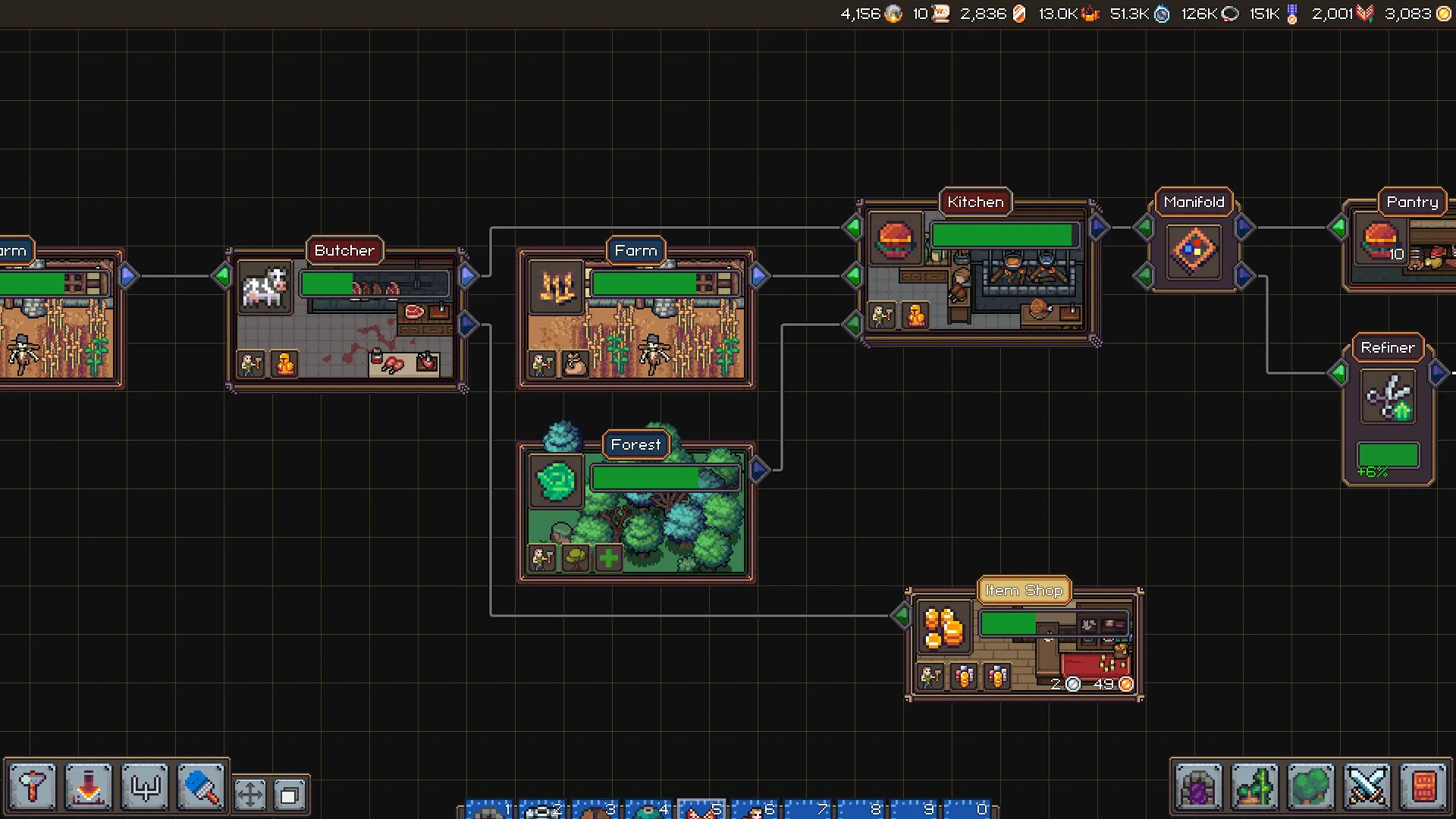Click the Kitchen node title
1456x819 pixels.
(975, 202)
